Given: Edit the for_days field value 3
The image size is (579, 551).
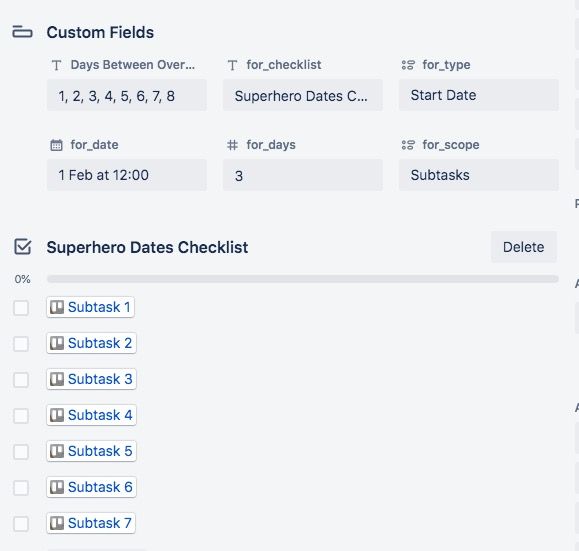Looking at the screenshot, I should (303, 175).
